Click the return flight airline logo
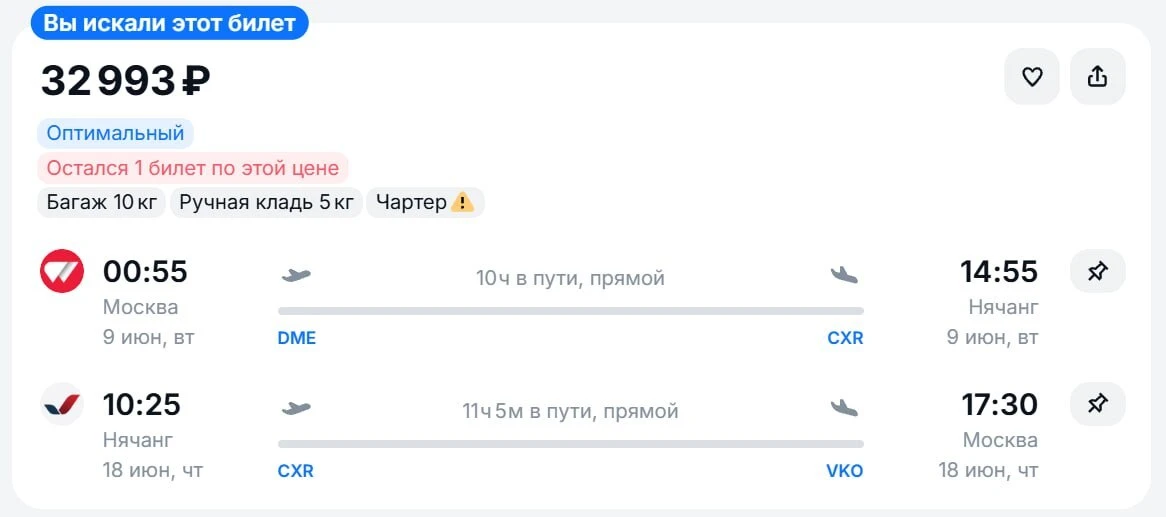 (62, 404)
